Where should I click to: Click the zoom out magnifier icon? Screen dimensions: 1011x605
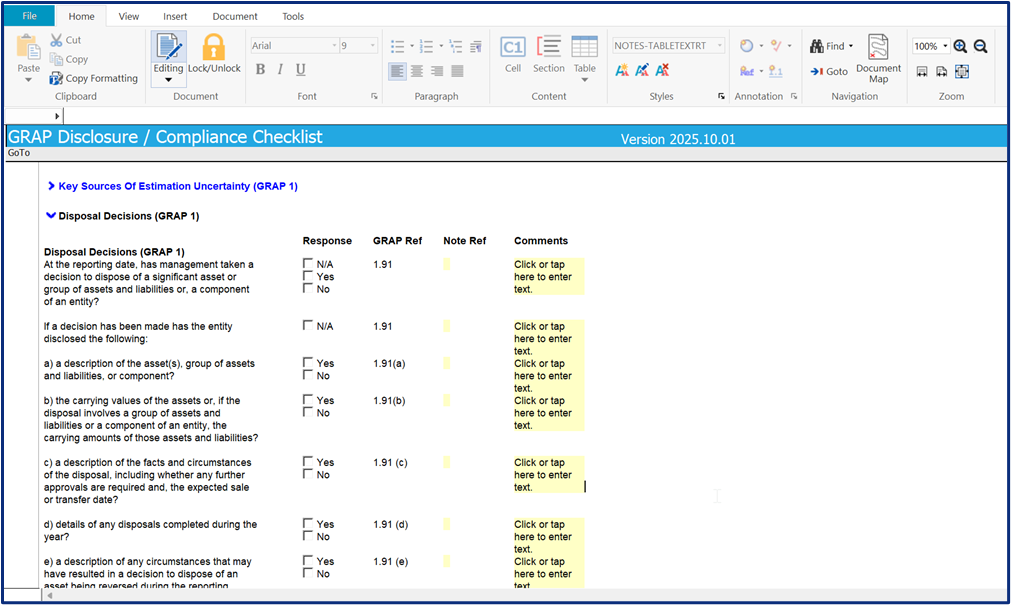click(x=981, y=46)
